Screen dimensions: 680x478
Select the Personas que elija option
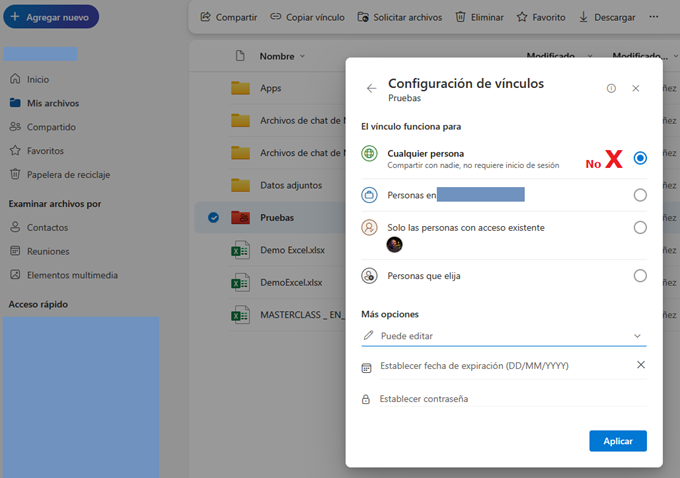pyautogui.click(x=640, y=276)
